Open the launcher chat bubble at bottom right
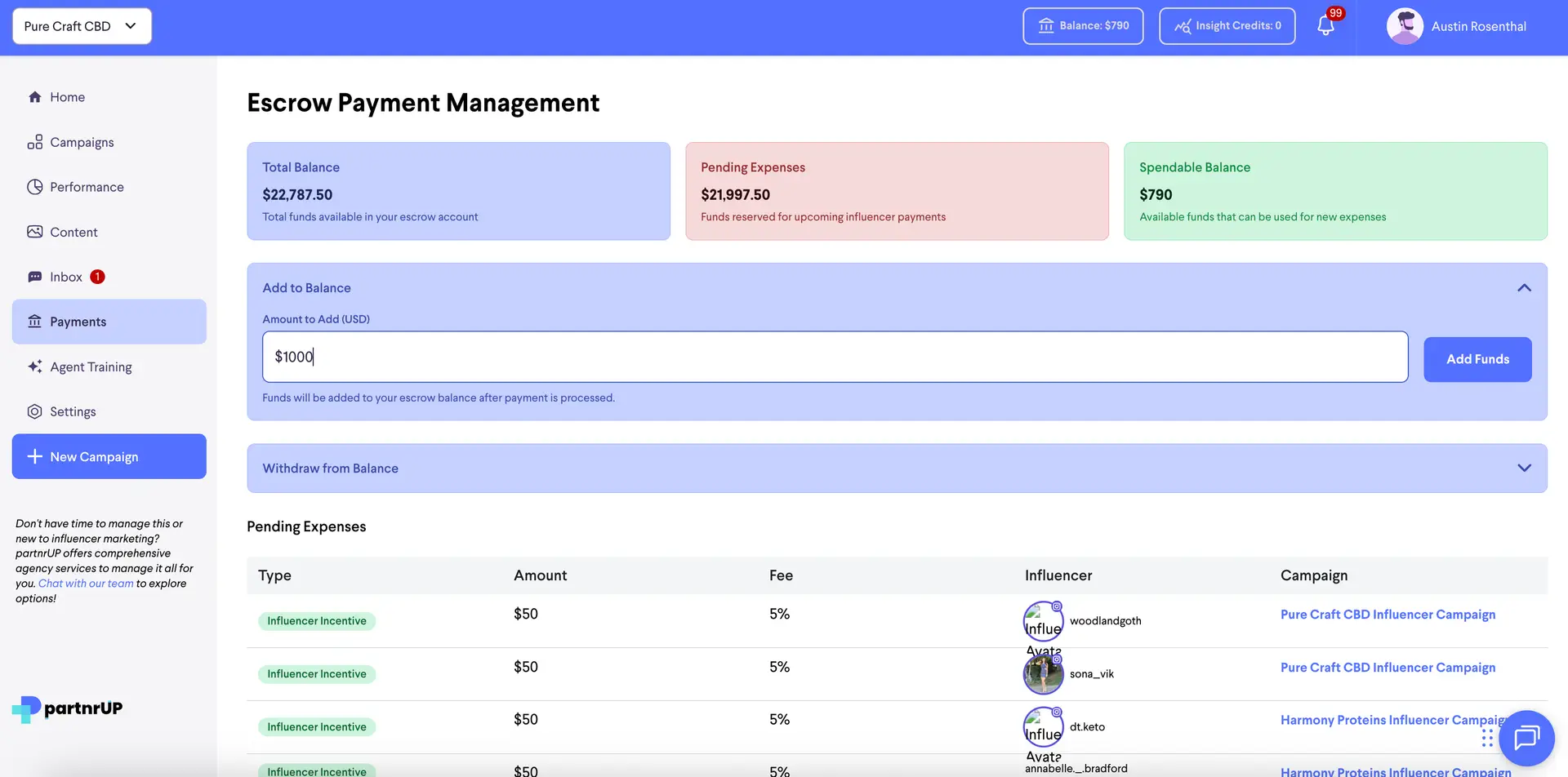This screenshot has height=777, width=1568. [x=1526, y=738]
